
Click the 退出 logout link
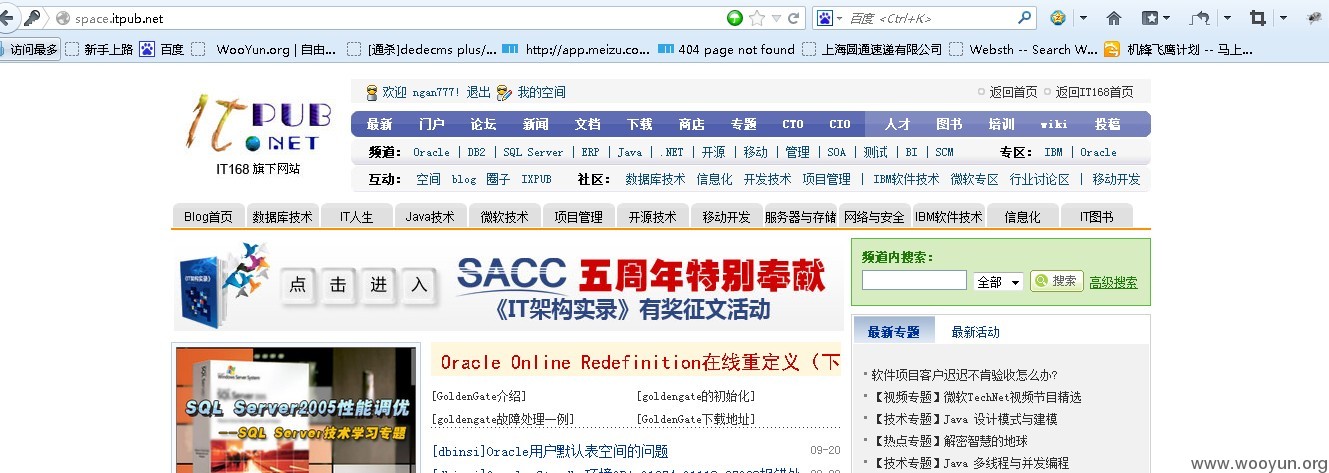pyautogui.click(x=479, y=92)
